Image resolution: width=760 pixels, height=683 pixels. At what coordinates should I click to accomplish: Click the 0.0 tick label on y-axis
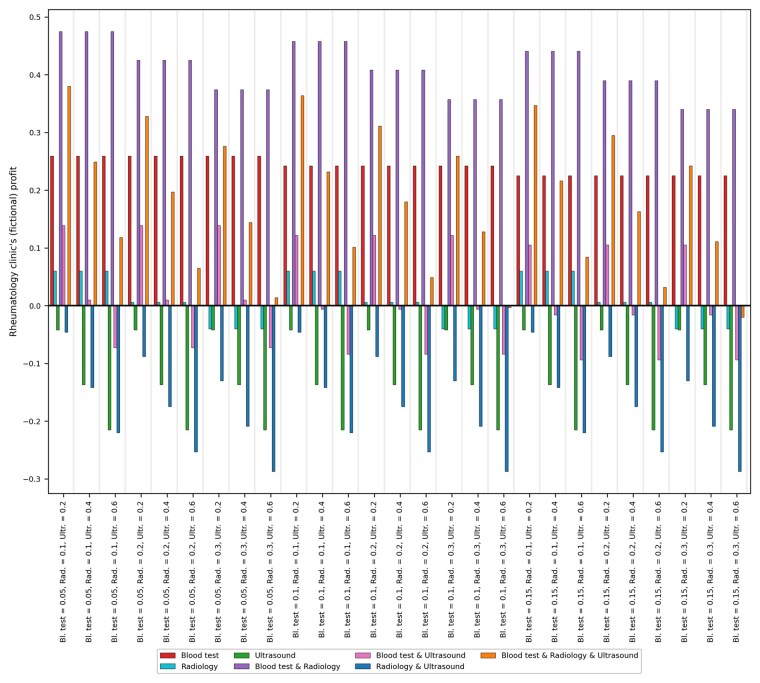(x=32, y=306)
